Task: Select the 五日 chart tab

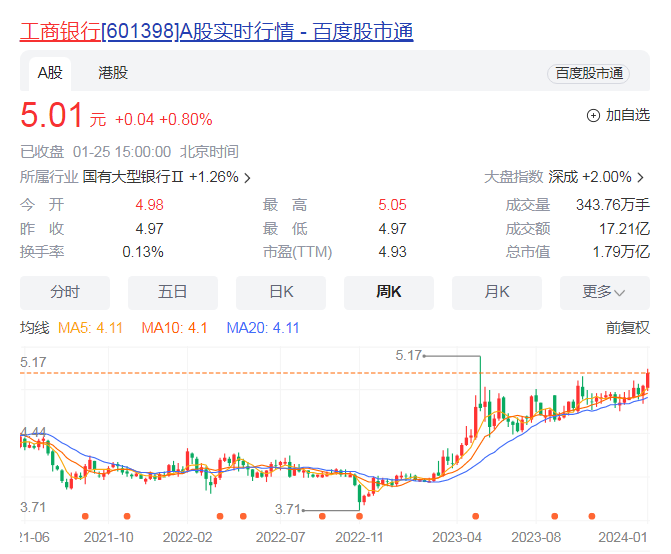Action: [172, 293]
